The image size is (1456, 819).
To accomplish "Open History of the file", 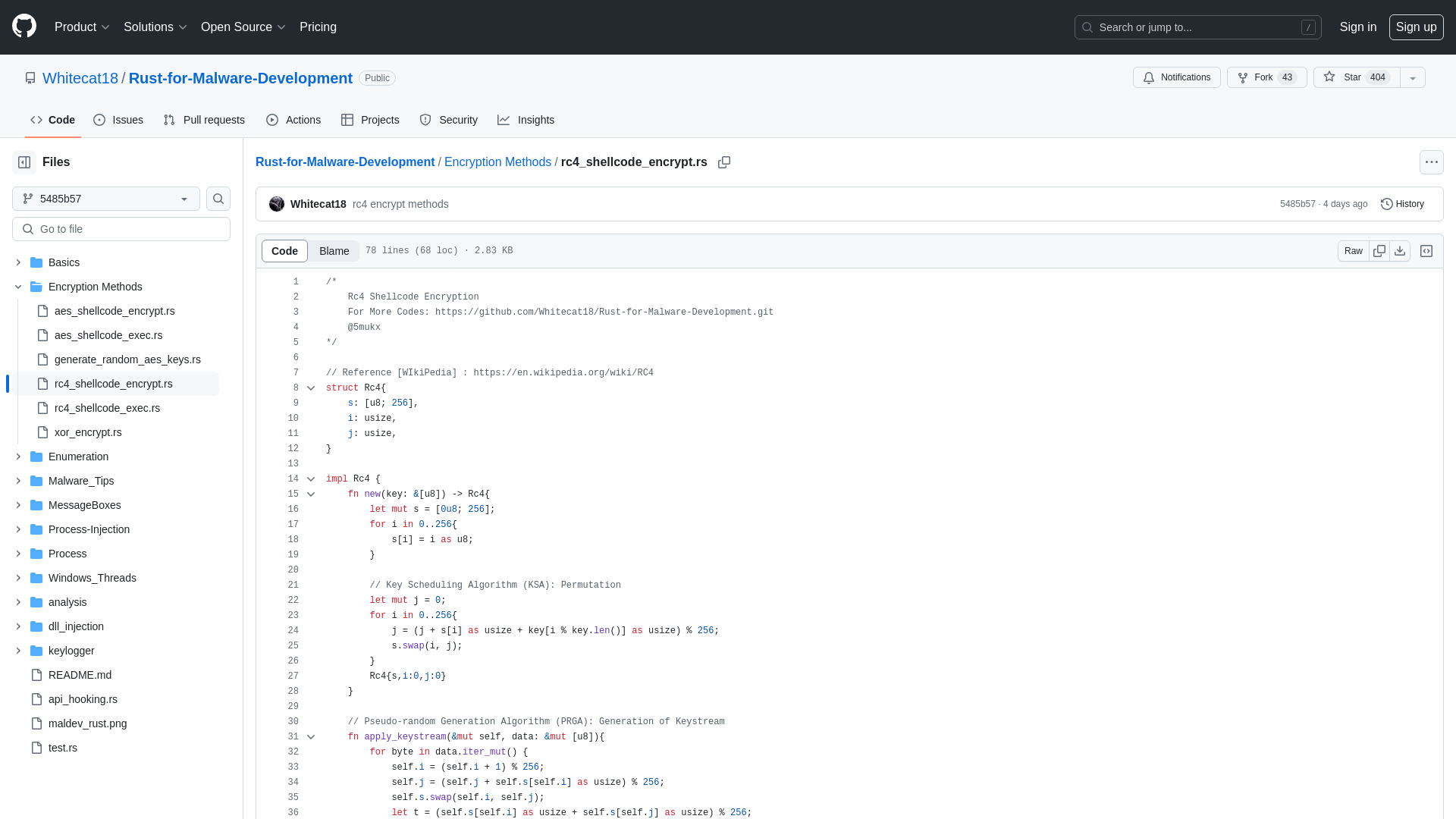I will point(1403,204).
